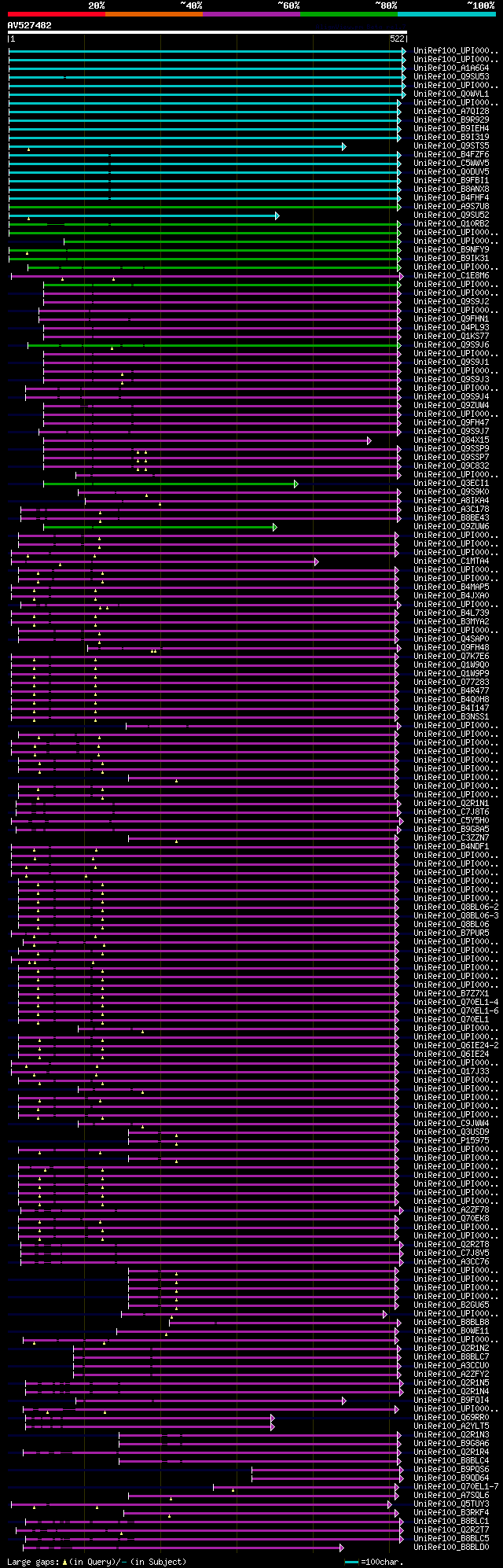The image size is (503, 1568).
Task: Open hit UniRef100_A7QI28
Action: [x=451, y=111]
